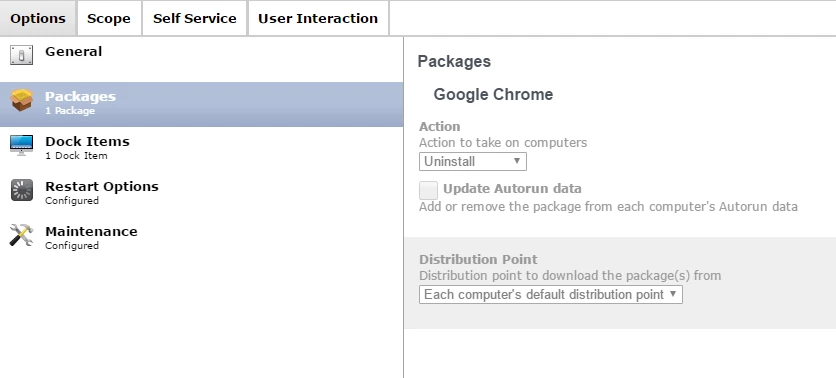Click the Maintenance wrench and hammer icon

[21, 235]
